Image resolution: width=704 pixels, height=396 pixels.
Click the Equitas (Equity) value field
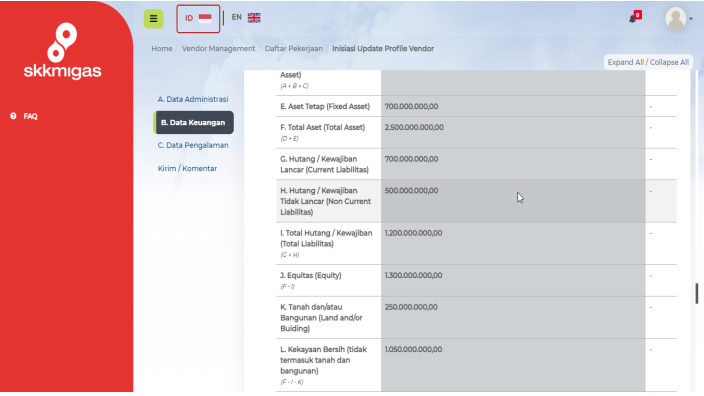point(513,281)
